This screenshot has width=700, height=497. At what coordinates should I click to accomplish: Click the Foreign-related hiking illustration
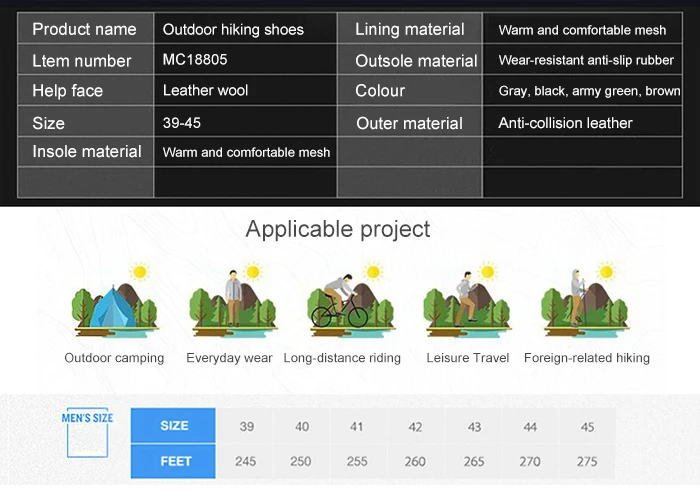[585, 299]
